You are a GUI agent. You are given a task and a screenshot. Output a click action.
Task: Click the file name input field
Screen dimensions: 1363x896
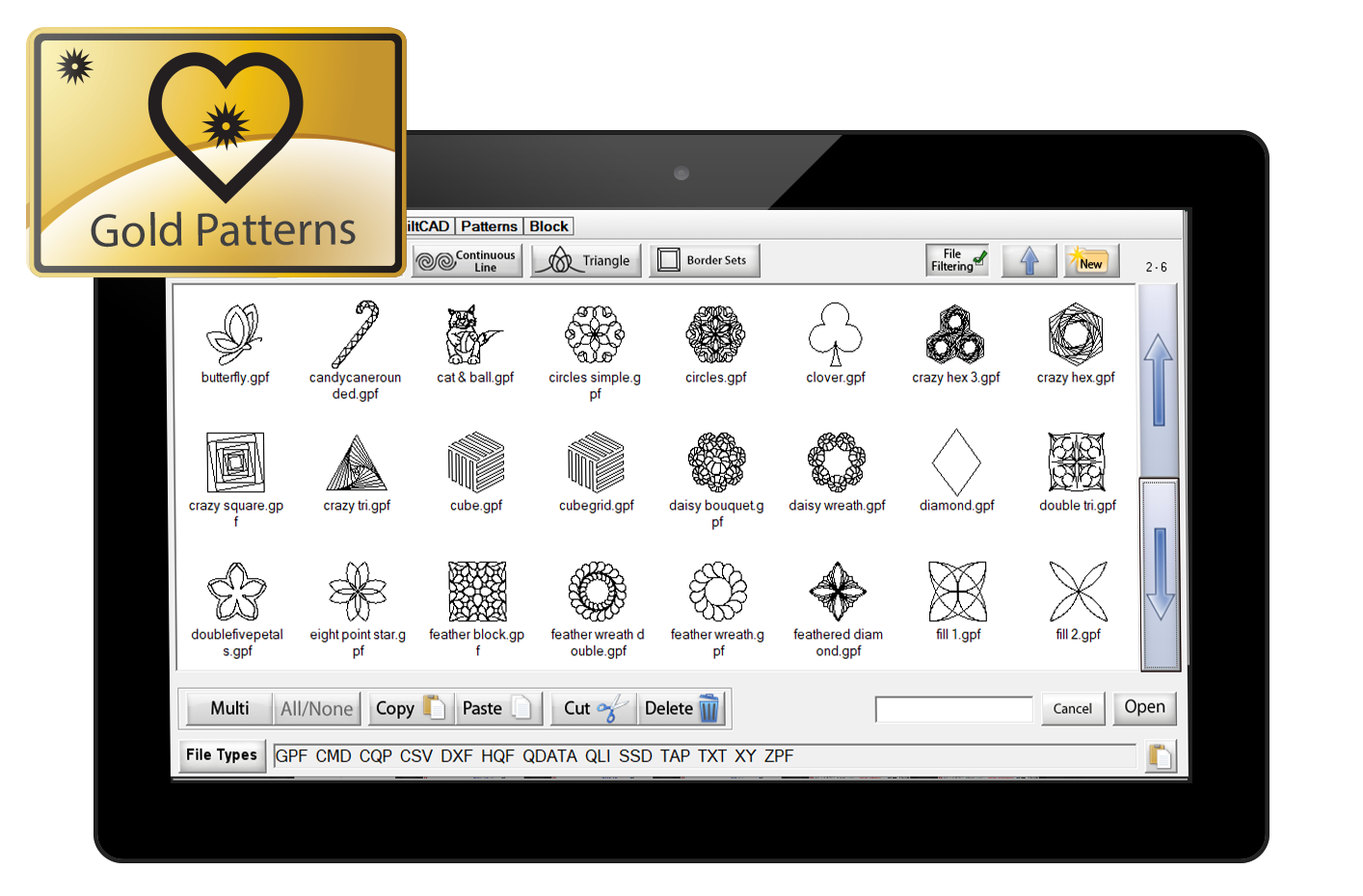click(953, 709)
